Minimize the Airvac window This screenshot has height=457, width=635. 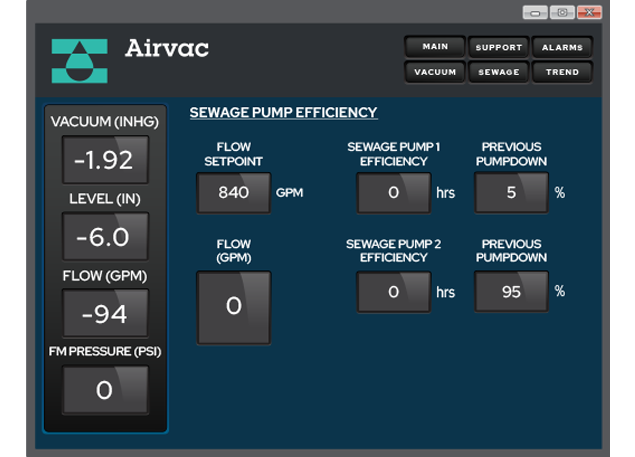point(535,12)
